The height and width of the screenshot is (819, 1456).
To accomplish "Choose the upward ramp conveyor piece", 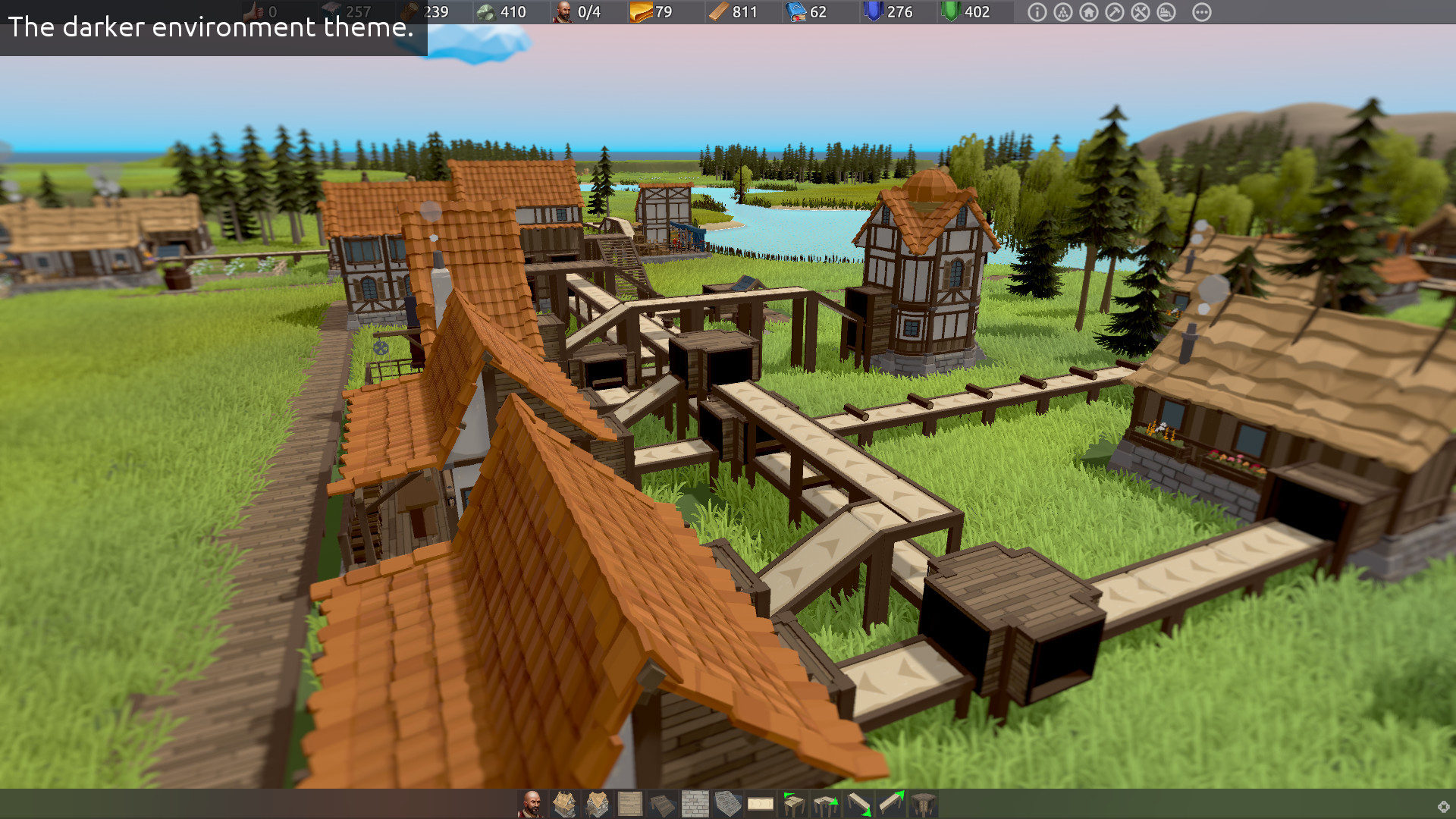I will click(x=891, y=804).
